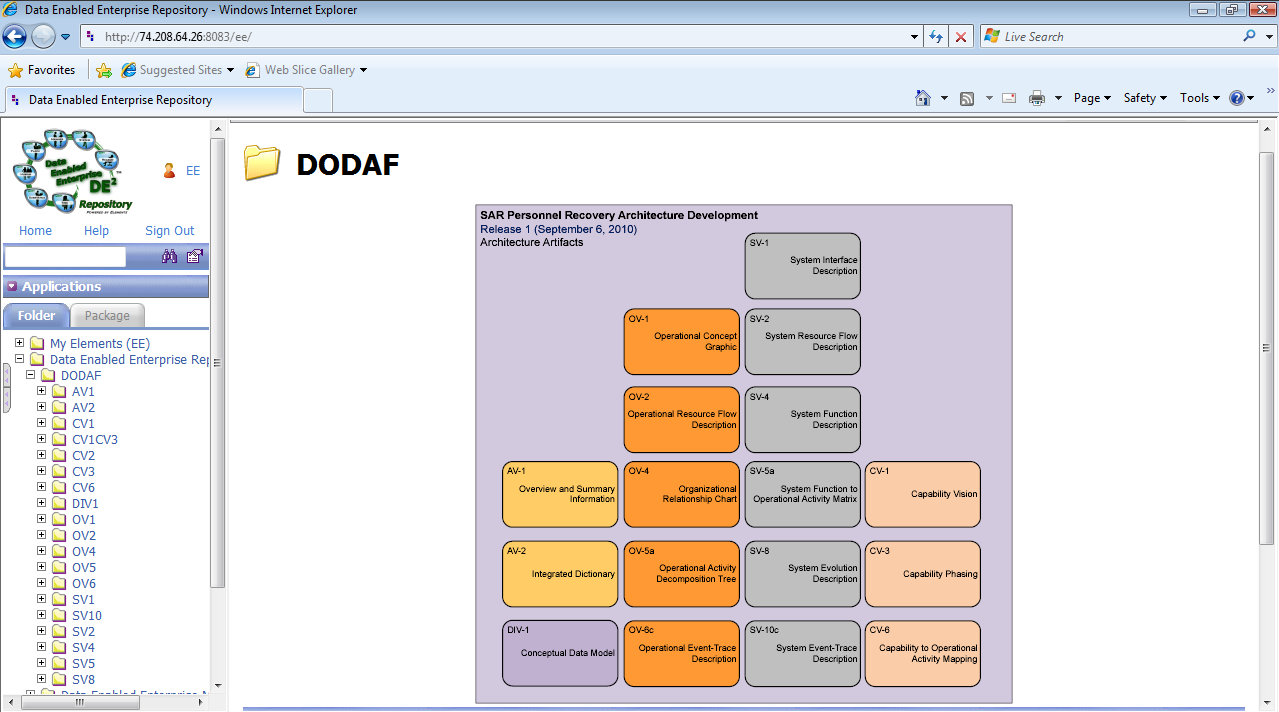This screenshot has width=1279, height=712.
Task: Collapse the Data Enabled Enterprise Repository node
Action: click(20, 359)
